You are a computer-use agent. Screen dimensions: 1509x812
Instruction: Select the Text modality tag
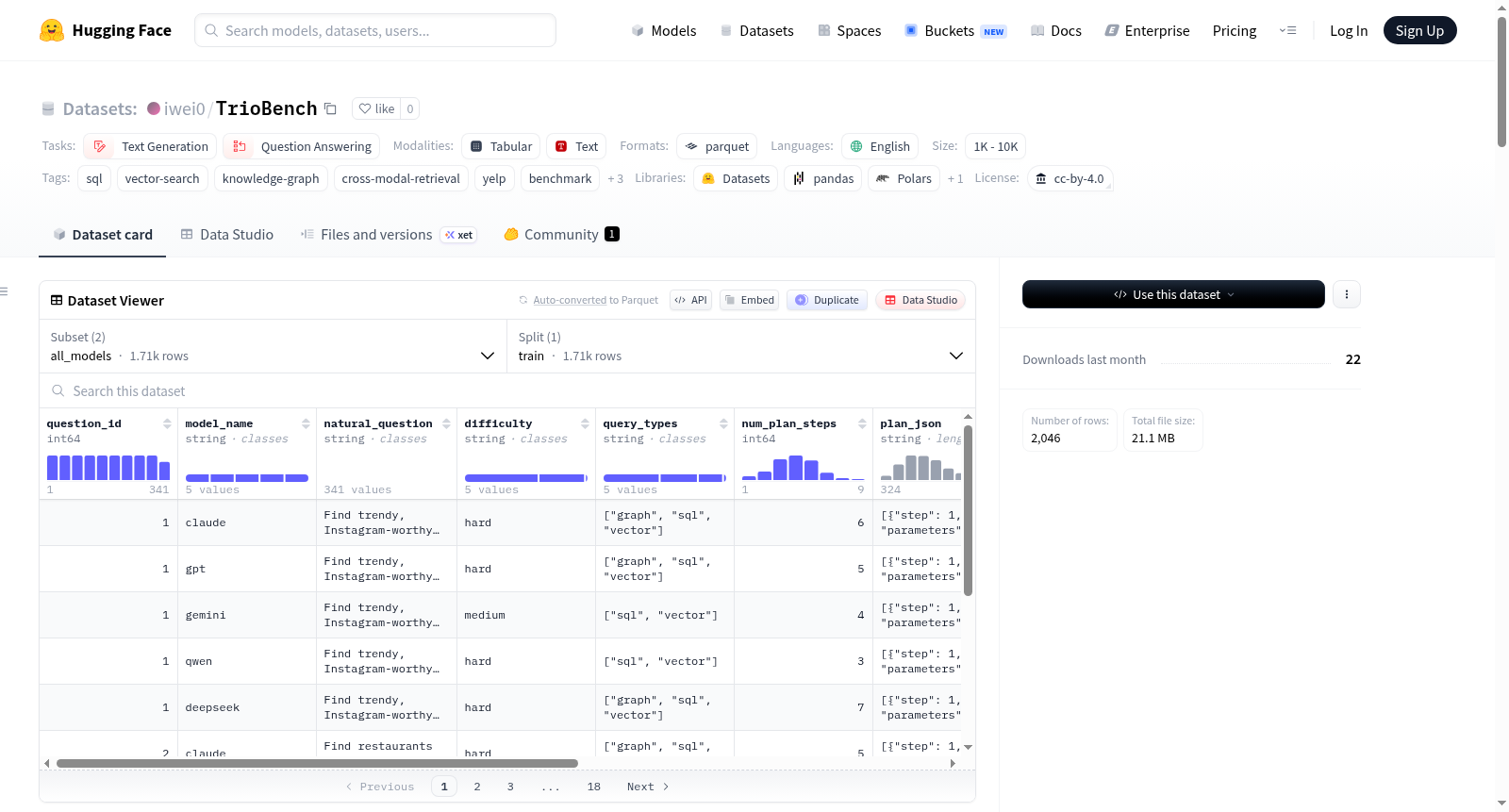tap(575, 146)
